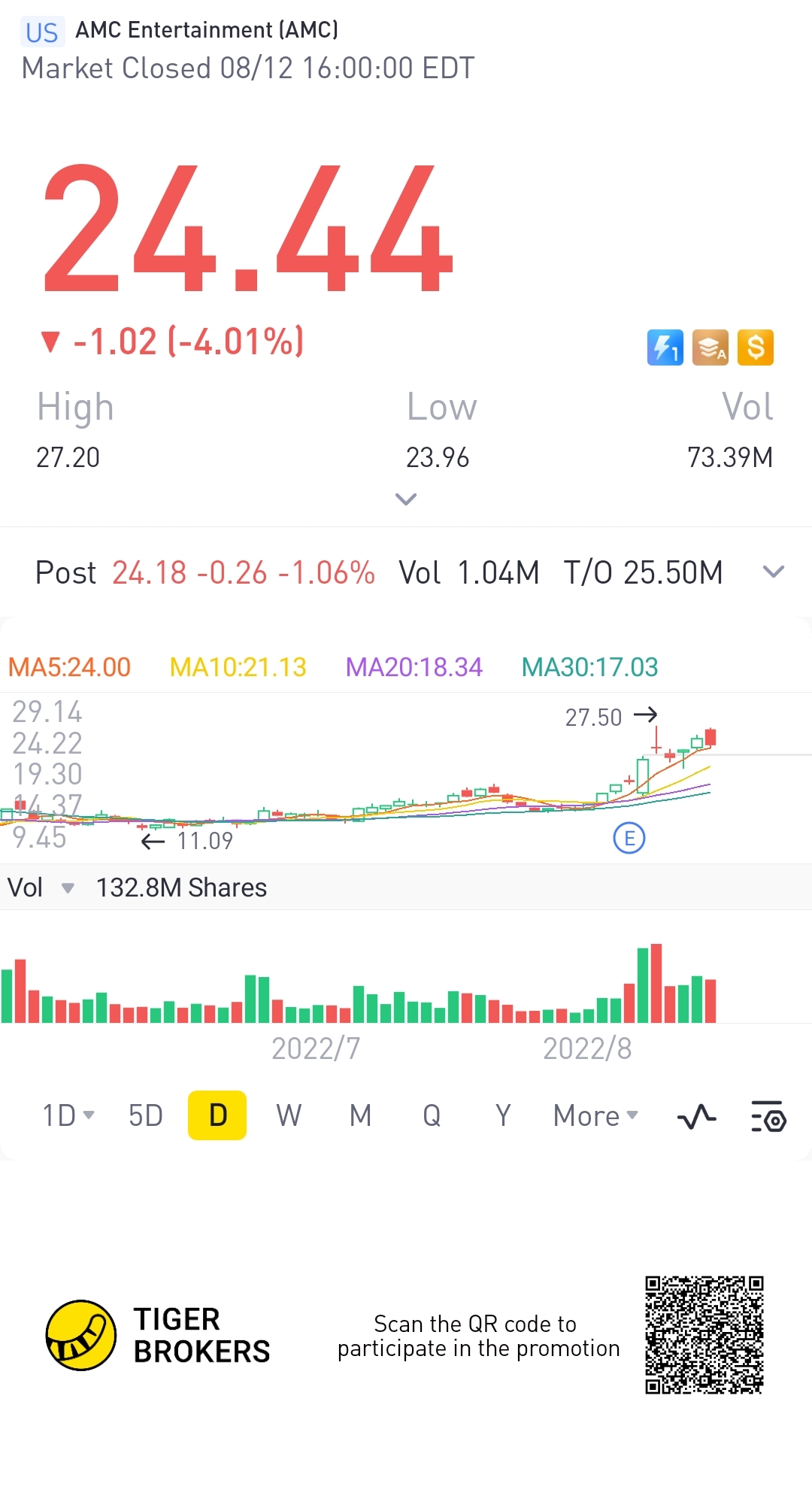Open chart settings list-gear icon
812x1511 pixels.
[768, 1117]
